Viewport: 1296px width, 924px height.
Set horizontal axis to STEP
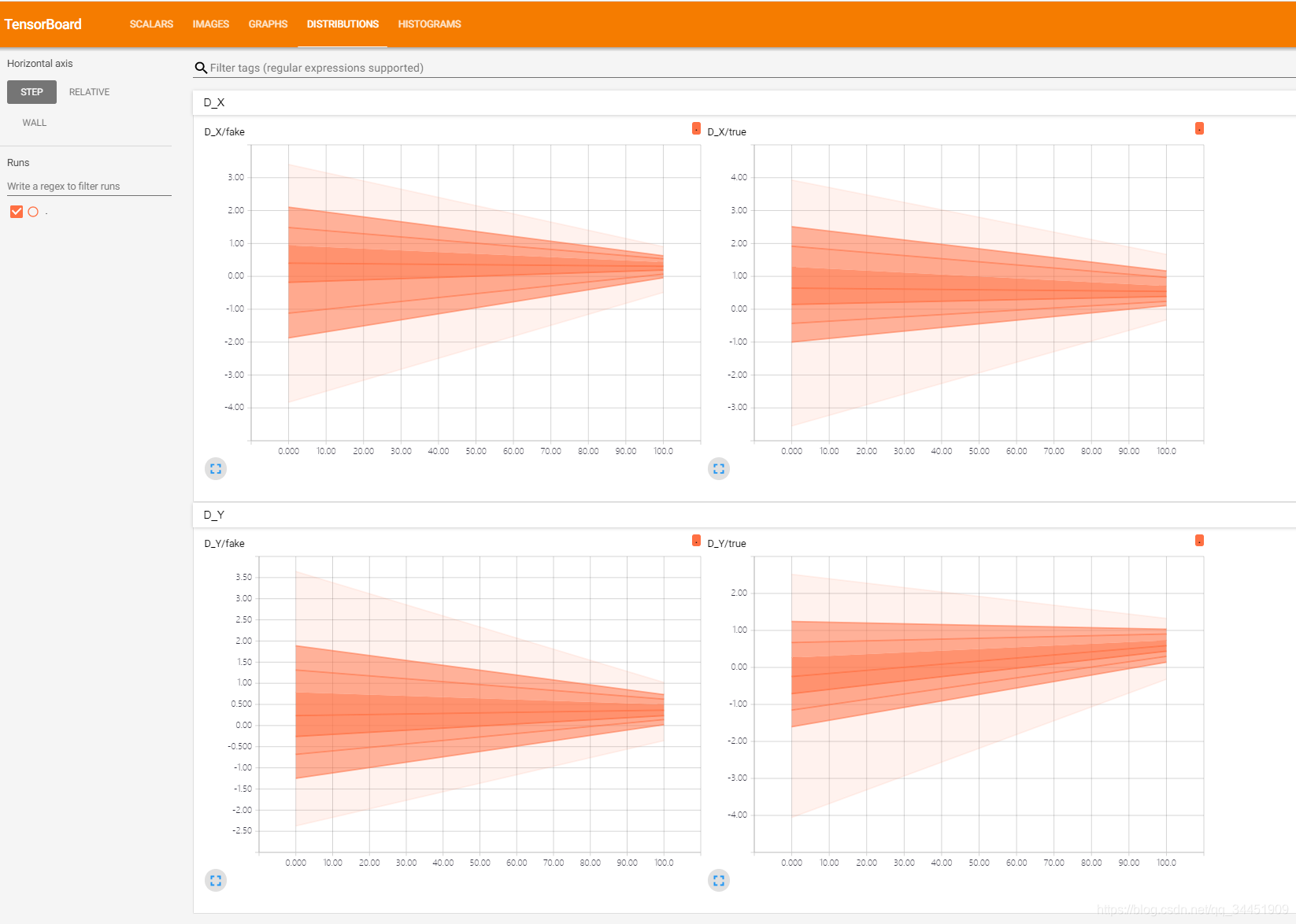(x=32, y=92)
